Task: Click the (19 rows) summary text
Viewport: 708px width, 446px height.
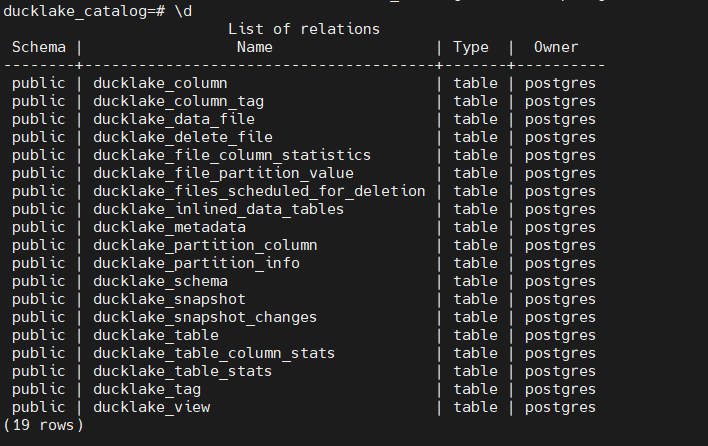Action: tap(43, 425)
